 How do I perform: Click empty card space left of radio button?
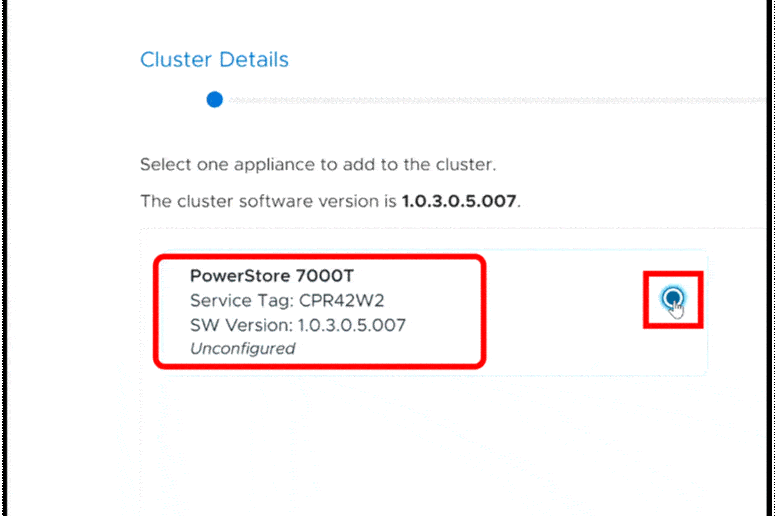(563, 311)
